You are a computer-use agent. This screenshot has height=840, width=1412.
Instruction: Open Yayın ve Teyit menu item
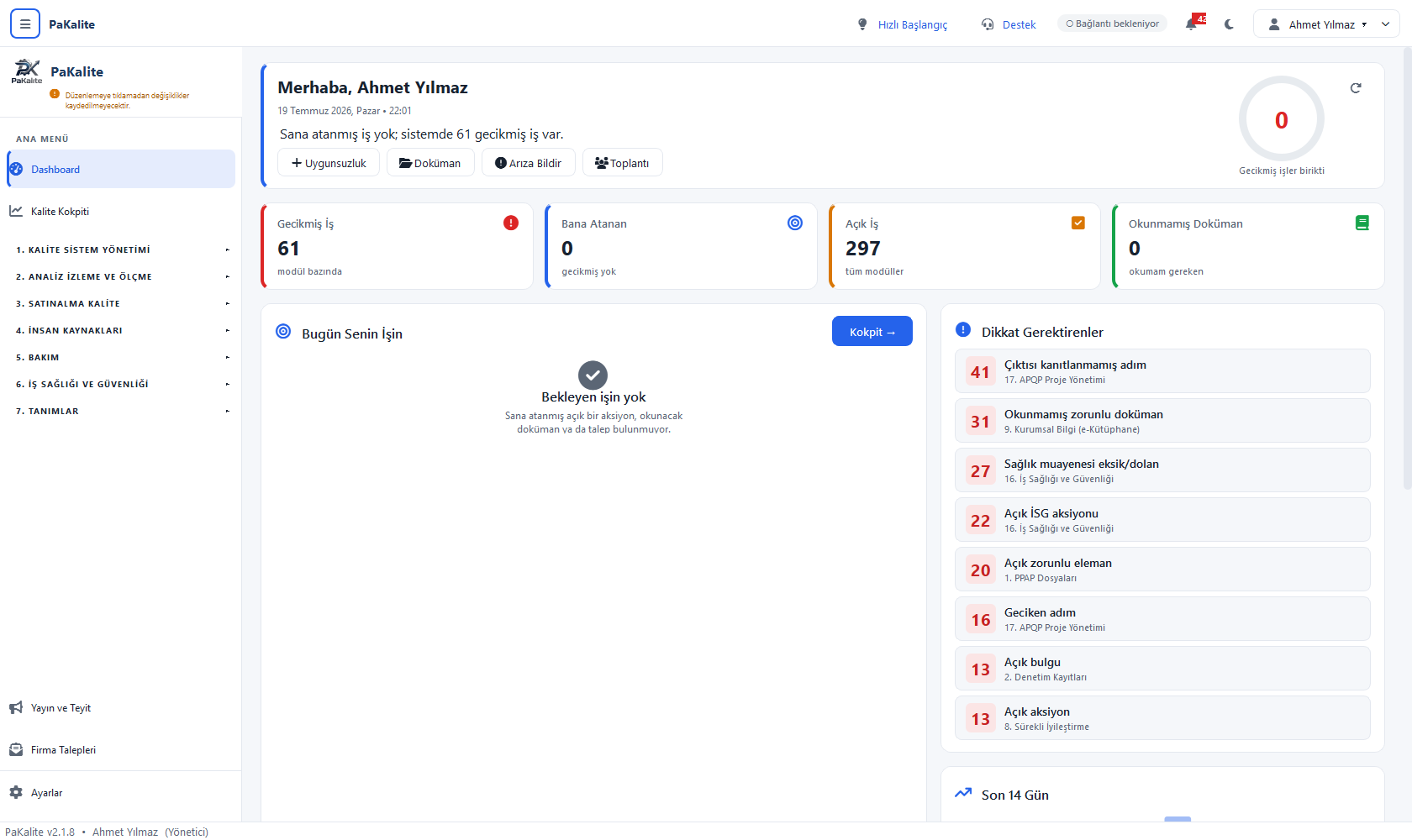coord(121,707)
